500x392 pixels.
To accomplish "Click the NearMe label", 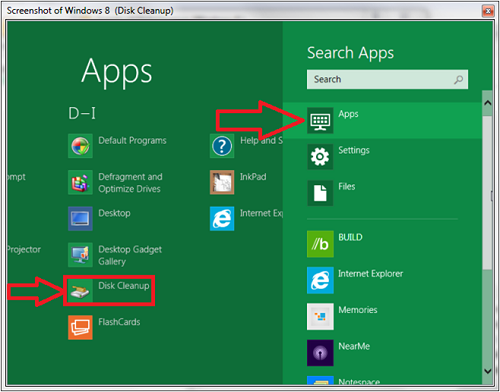I will point(354,346).
